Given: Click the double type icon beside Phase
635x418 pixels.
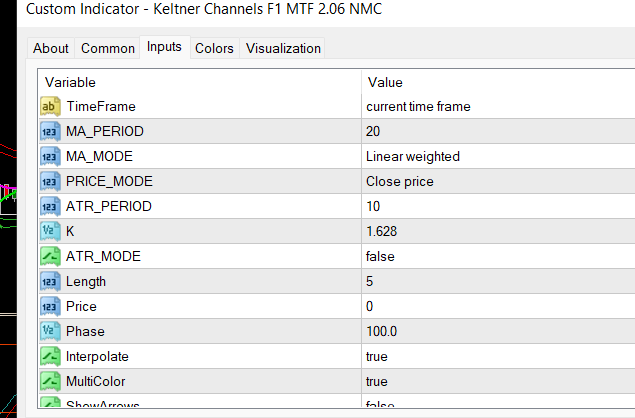Looking at the screenshot, I should 50,331.
